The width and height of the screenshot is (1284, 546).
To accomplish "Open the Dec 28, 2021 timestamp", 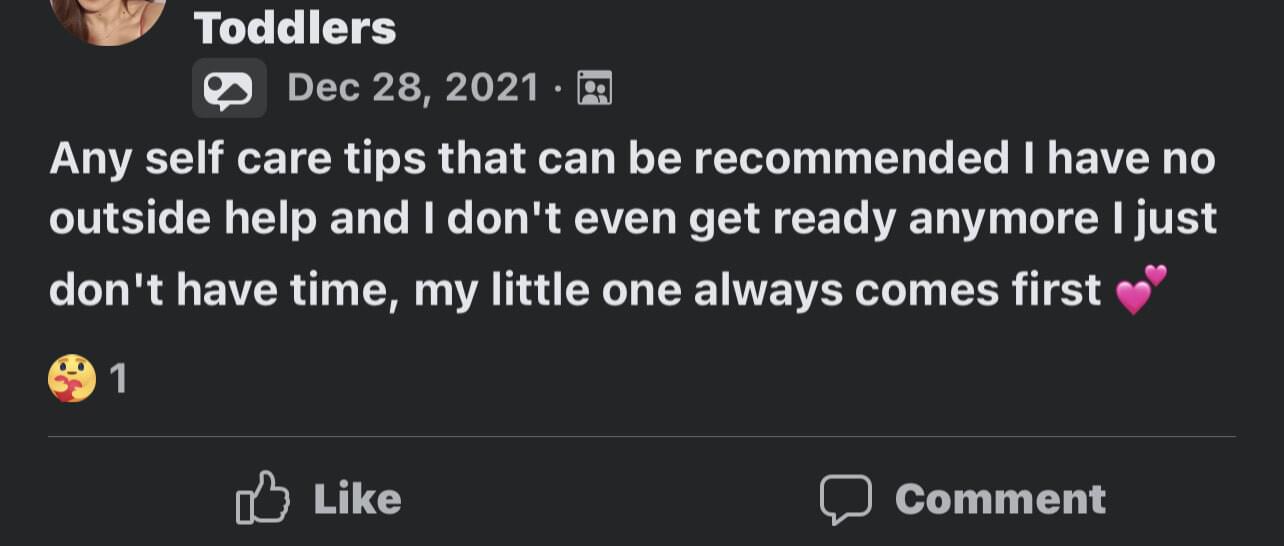I will pos(413,89).
